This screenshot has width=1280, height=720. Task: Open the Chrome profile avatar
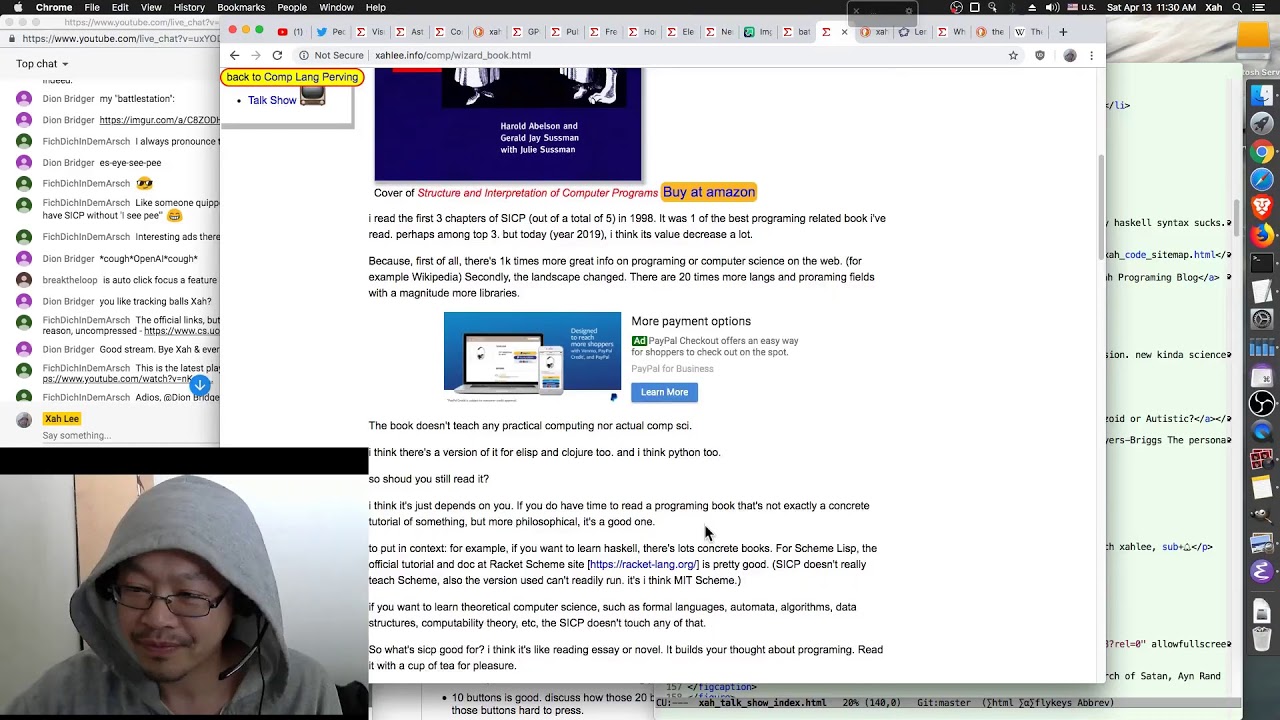point(1069,56)
